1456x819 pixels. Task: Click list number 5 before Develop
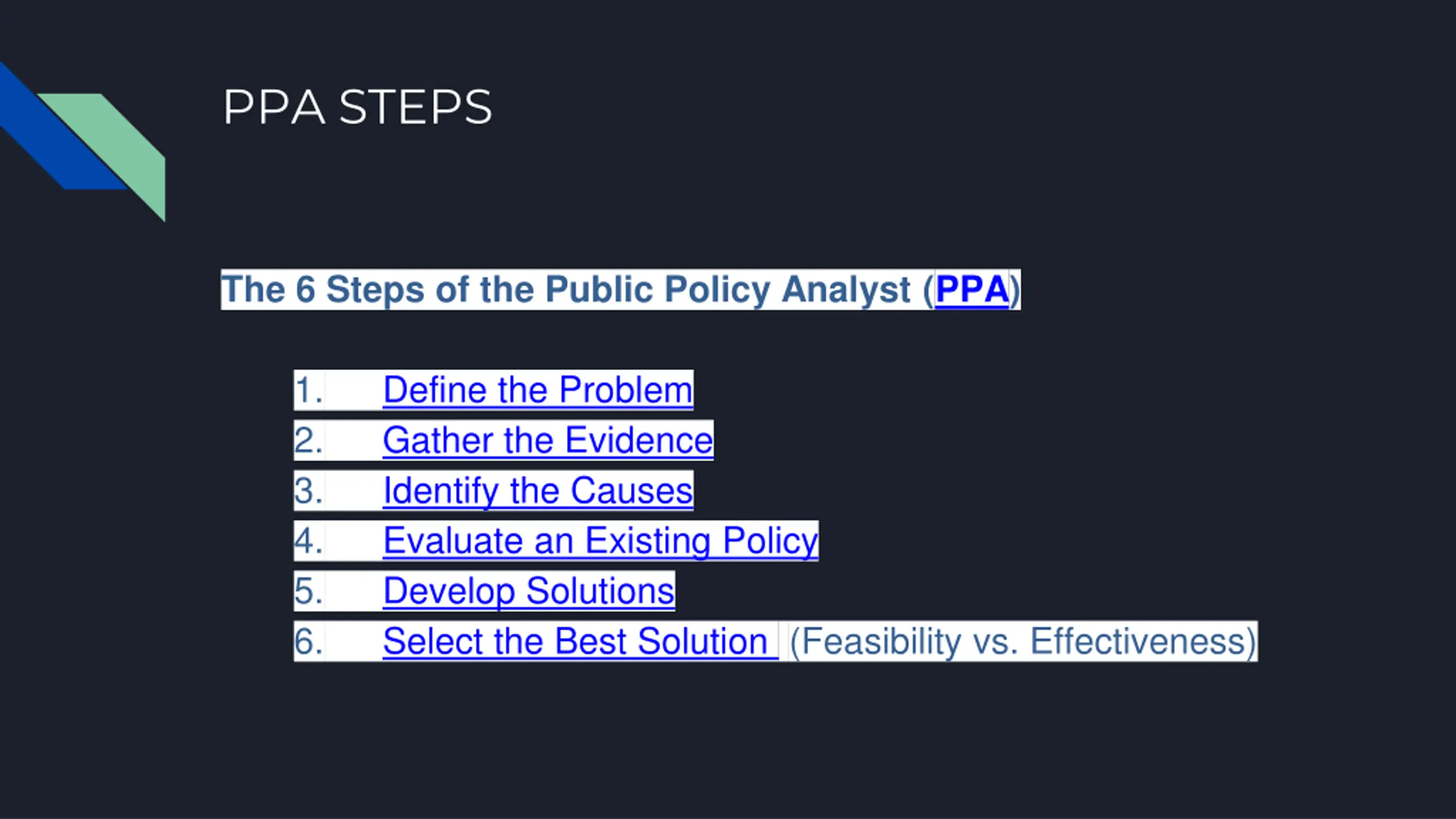[x=309, y=590]
